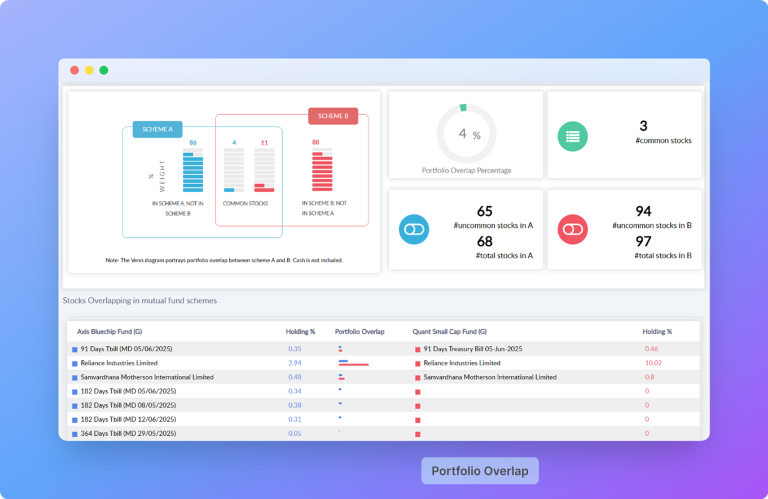This screenshot has height=499, width=768.
Task: Click the red window close dot
Action: tap(74, 70)
